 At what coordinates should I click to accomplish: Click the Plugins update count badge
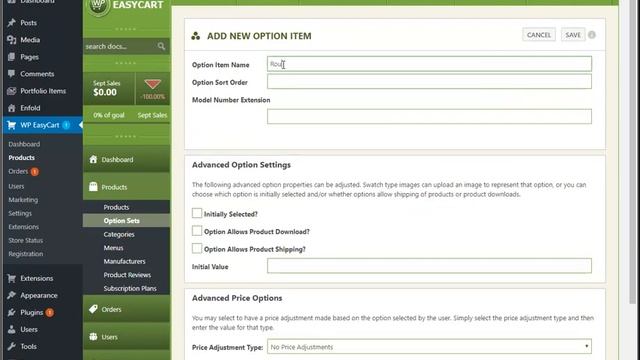(x=49, y=313)
